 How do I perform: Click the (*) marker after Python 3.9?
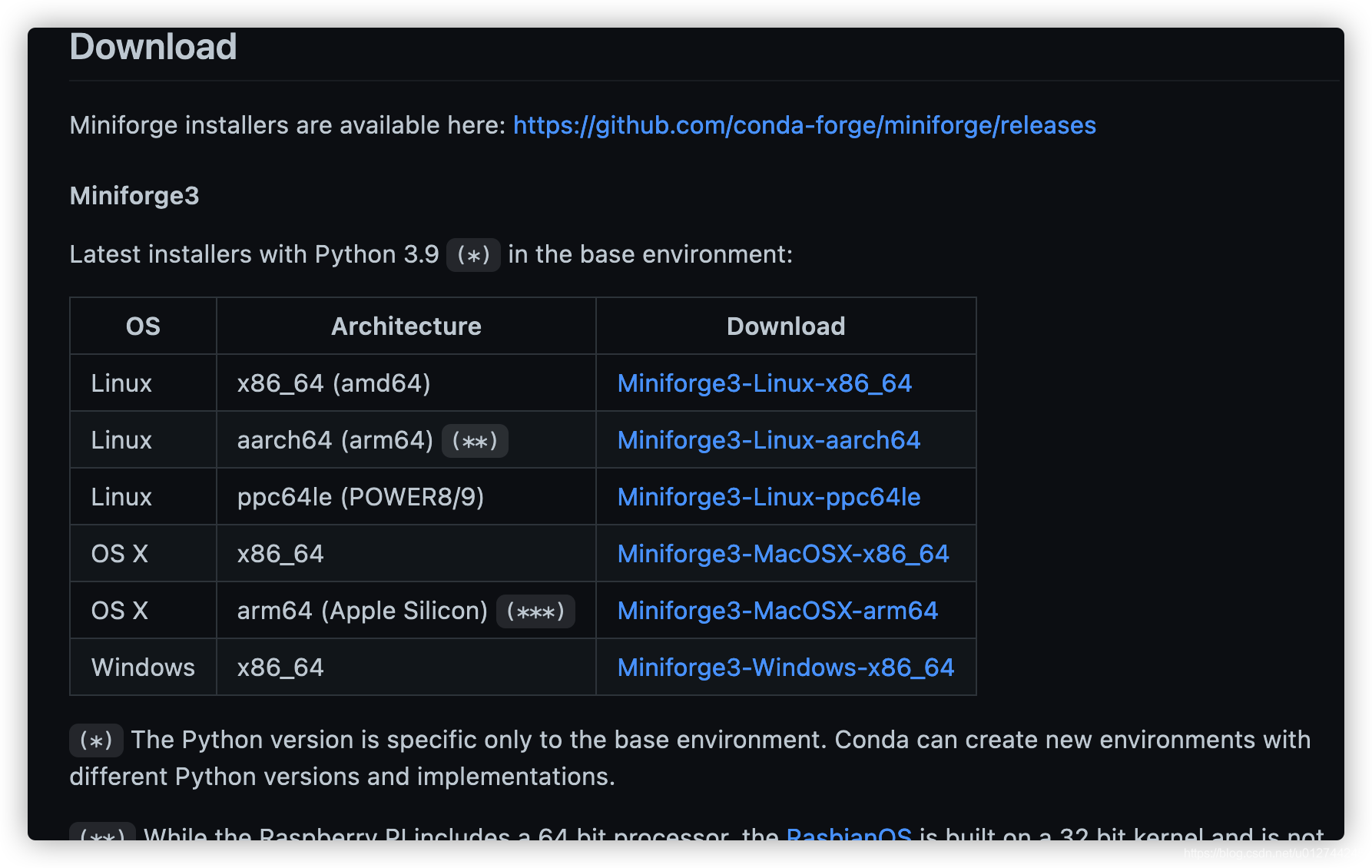point(473,254)
